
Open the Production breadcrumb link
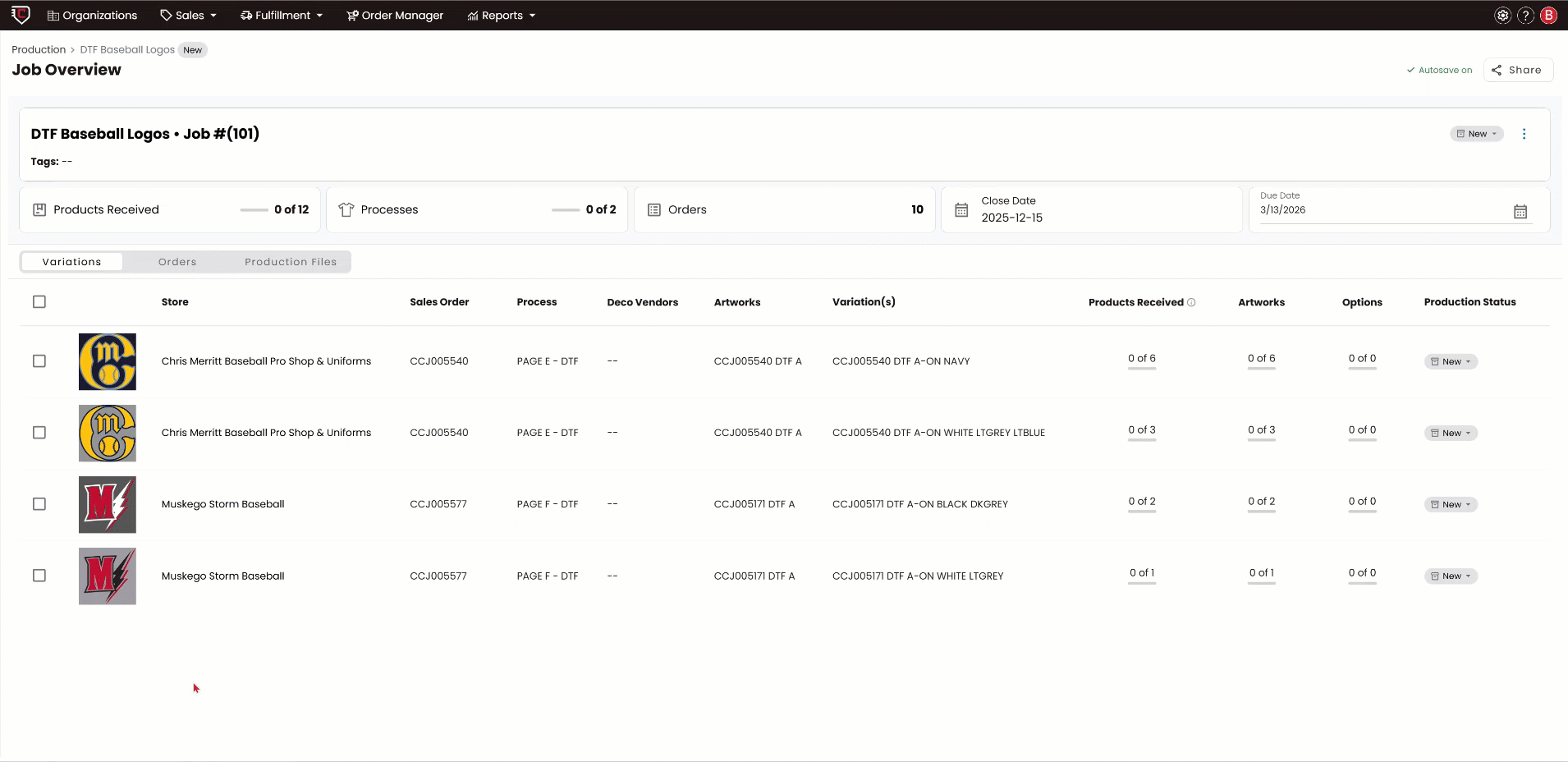pyautogui.click(x=38, y=49)
